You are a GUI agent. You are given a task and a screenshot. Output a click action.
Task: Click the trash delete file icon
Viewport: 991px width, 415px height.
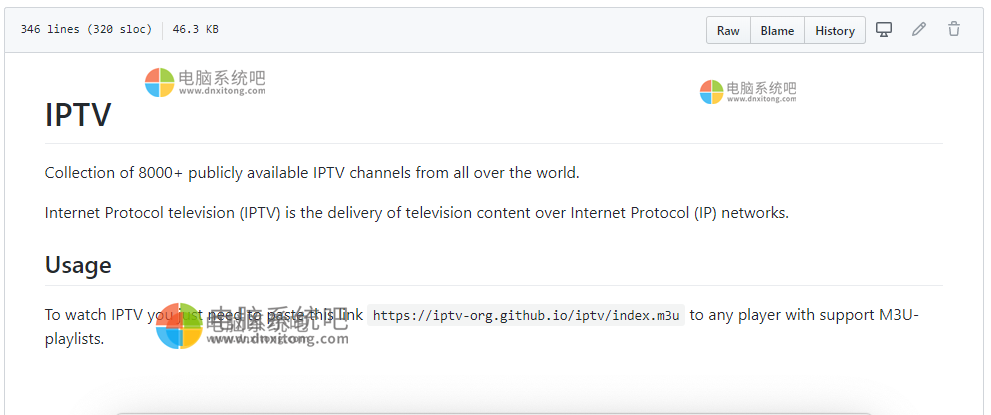click(954, 30)
